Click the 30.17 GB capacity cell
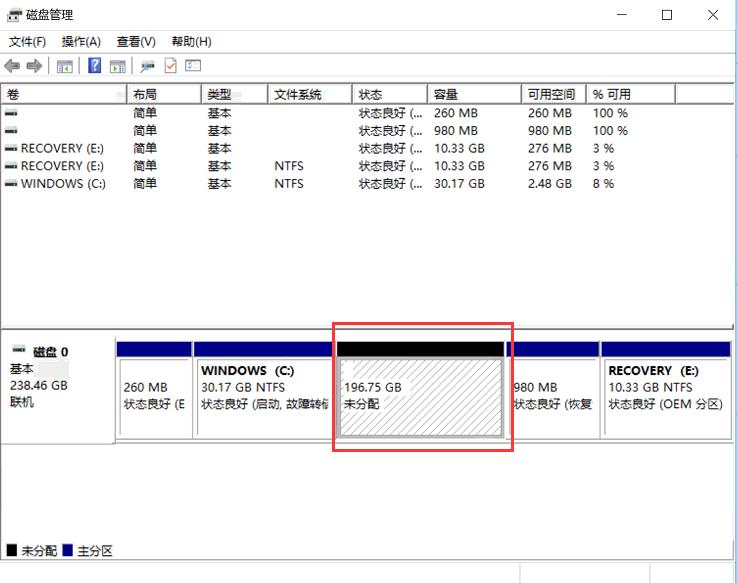The image size is (737, 583). (x=459, y=183)
